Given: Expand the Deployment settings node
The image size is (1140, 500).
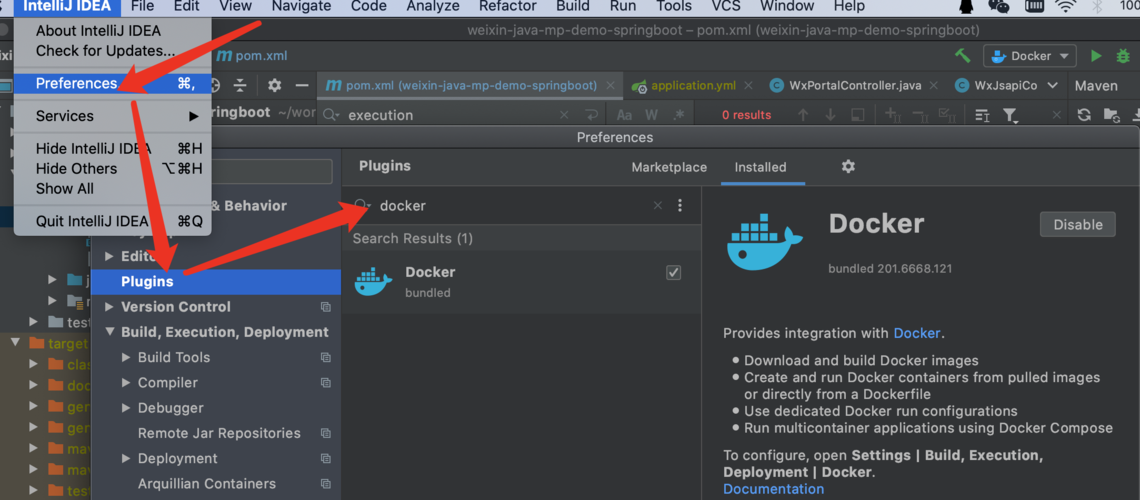Looking at the screenshot, I should pos(126,459).
